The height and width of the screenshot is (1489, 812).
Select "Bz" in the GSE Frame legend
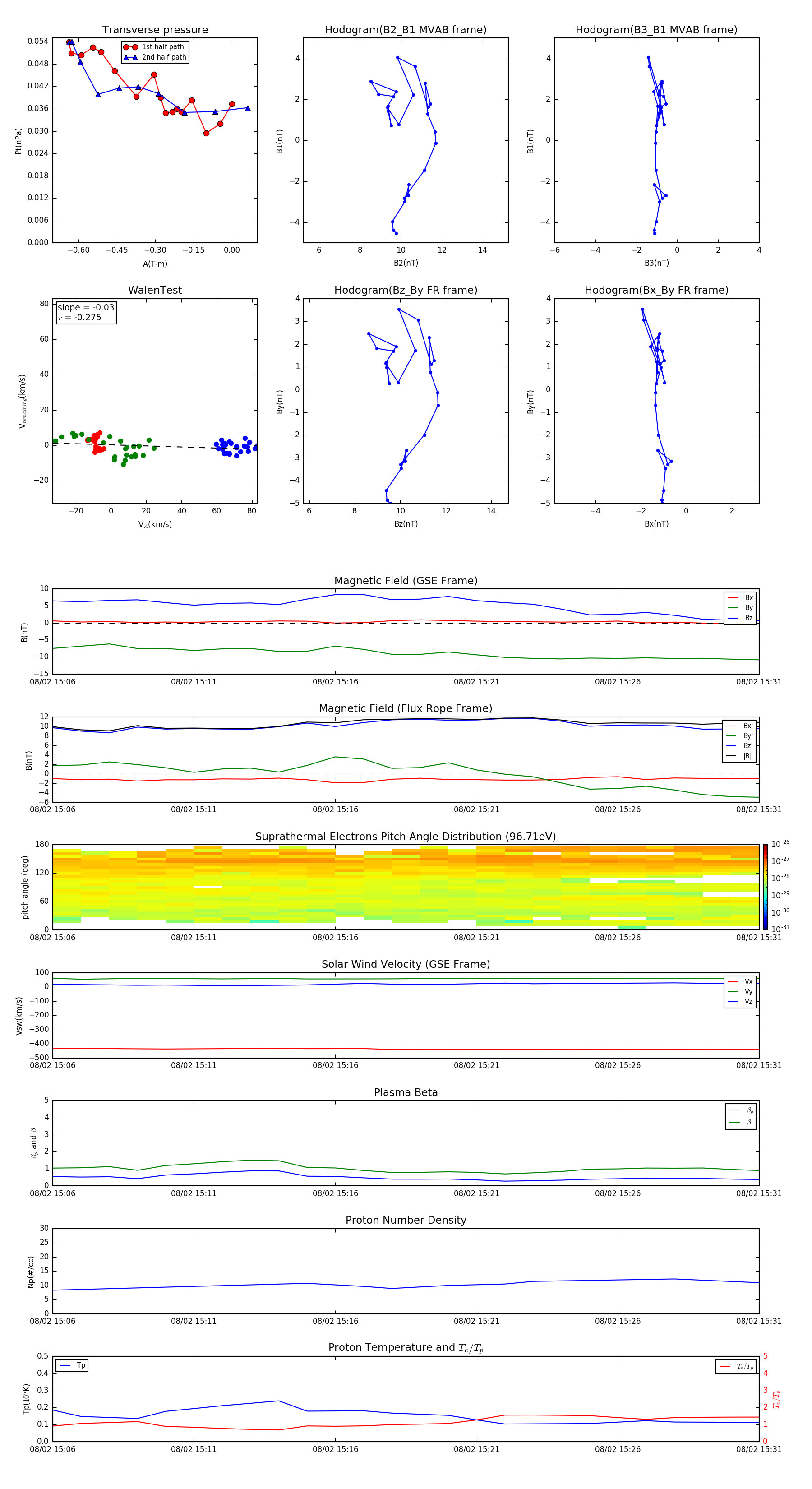740,618
